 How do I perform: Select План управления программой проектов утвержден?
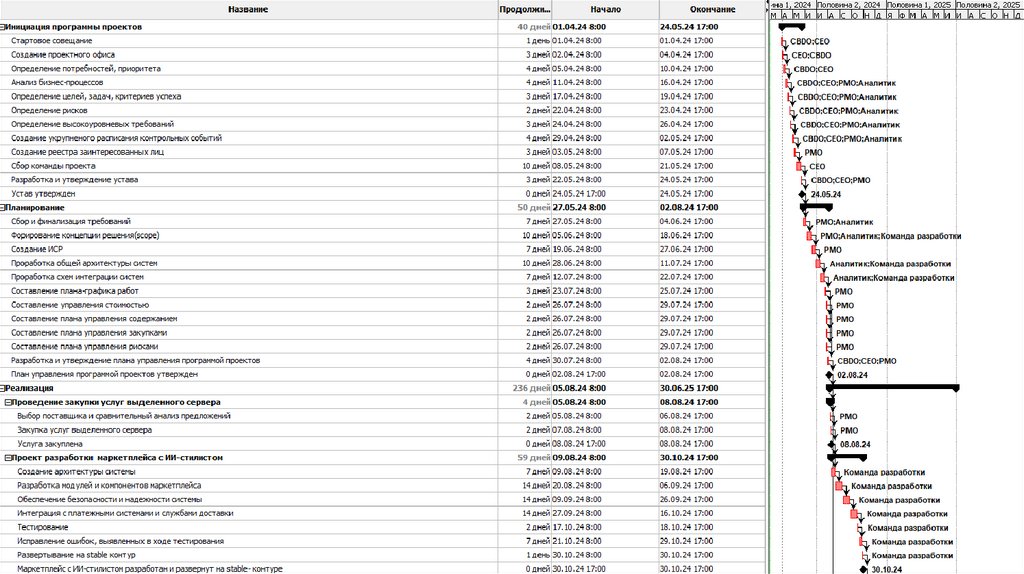coord(104,375)
